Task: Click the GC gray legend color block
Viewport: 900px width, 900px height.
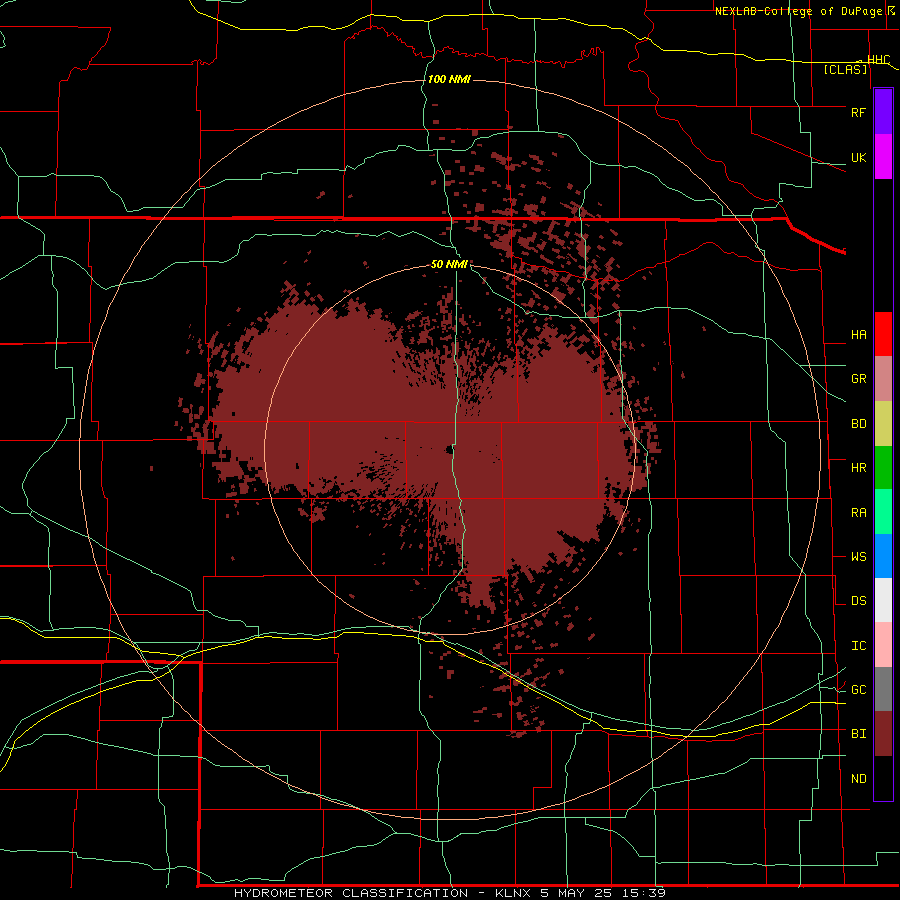Action: pyautogui.click(x=883, y=689)
